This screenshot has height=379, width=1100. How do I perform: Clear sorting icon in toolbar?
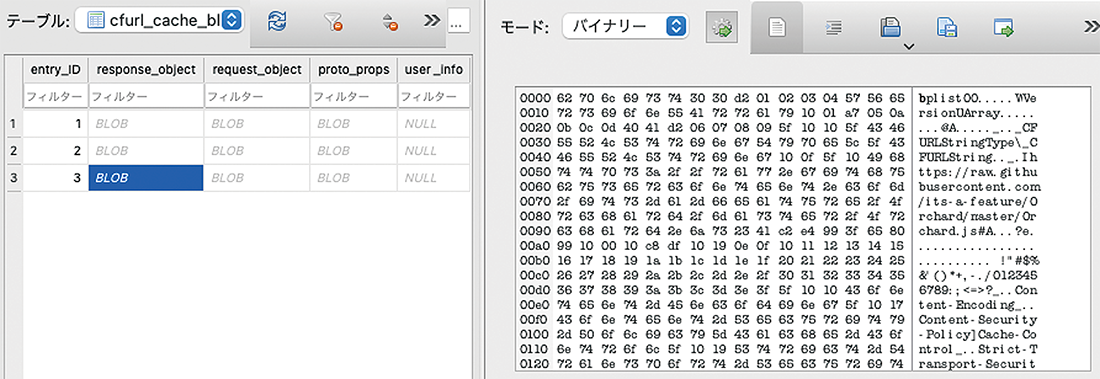coord(390,22)
